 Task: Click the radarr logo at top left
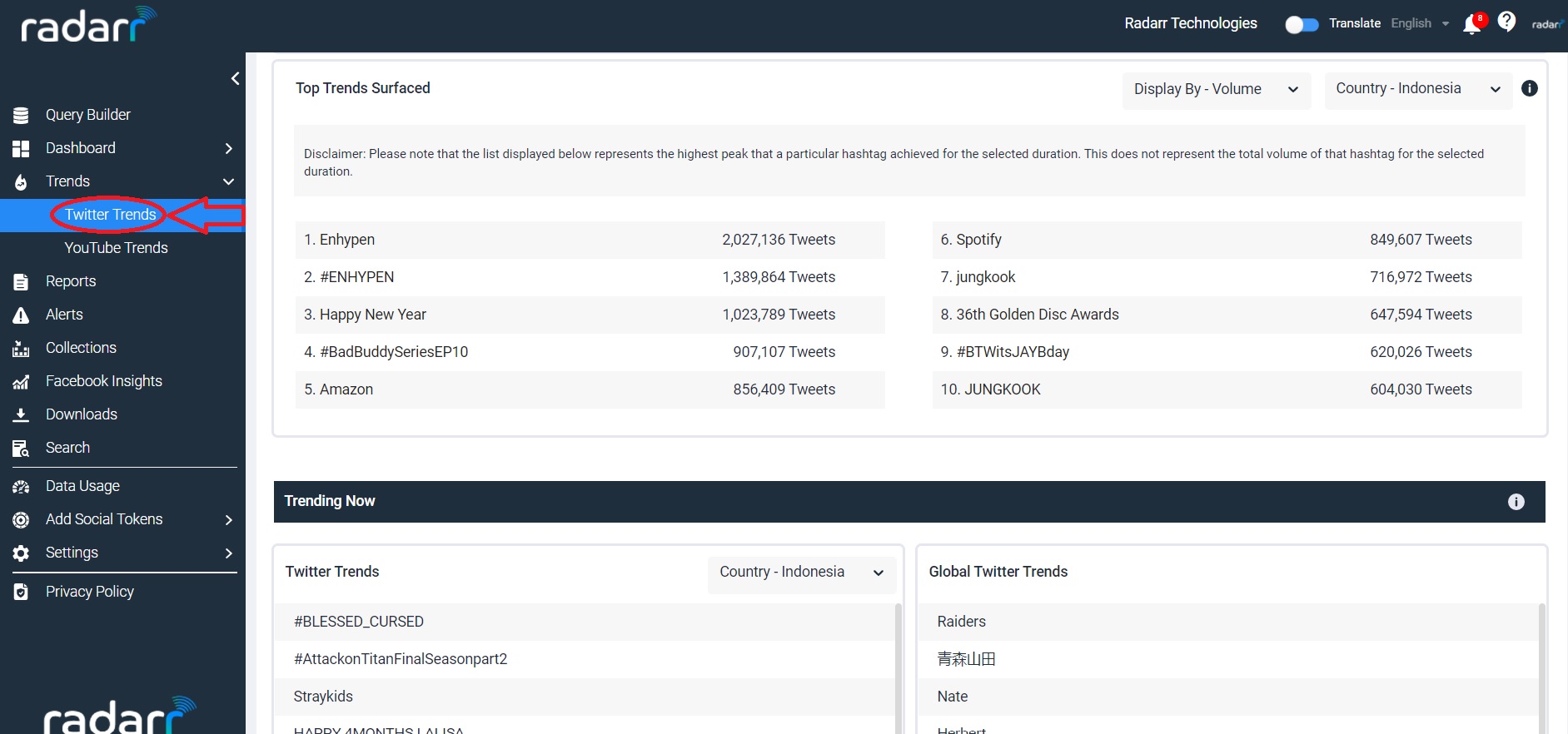pos(88,25)
